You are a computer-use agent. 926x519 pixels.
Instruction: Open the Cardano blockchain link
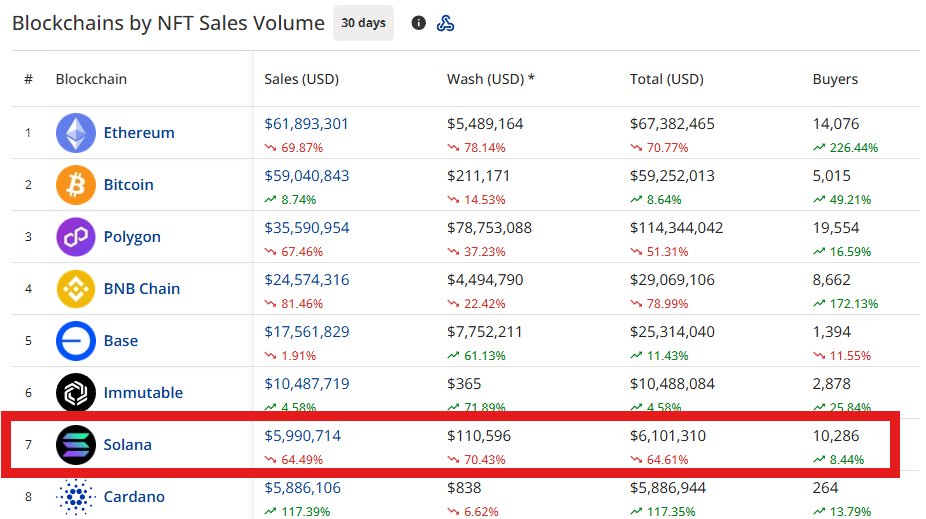[x=134, y=497]
